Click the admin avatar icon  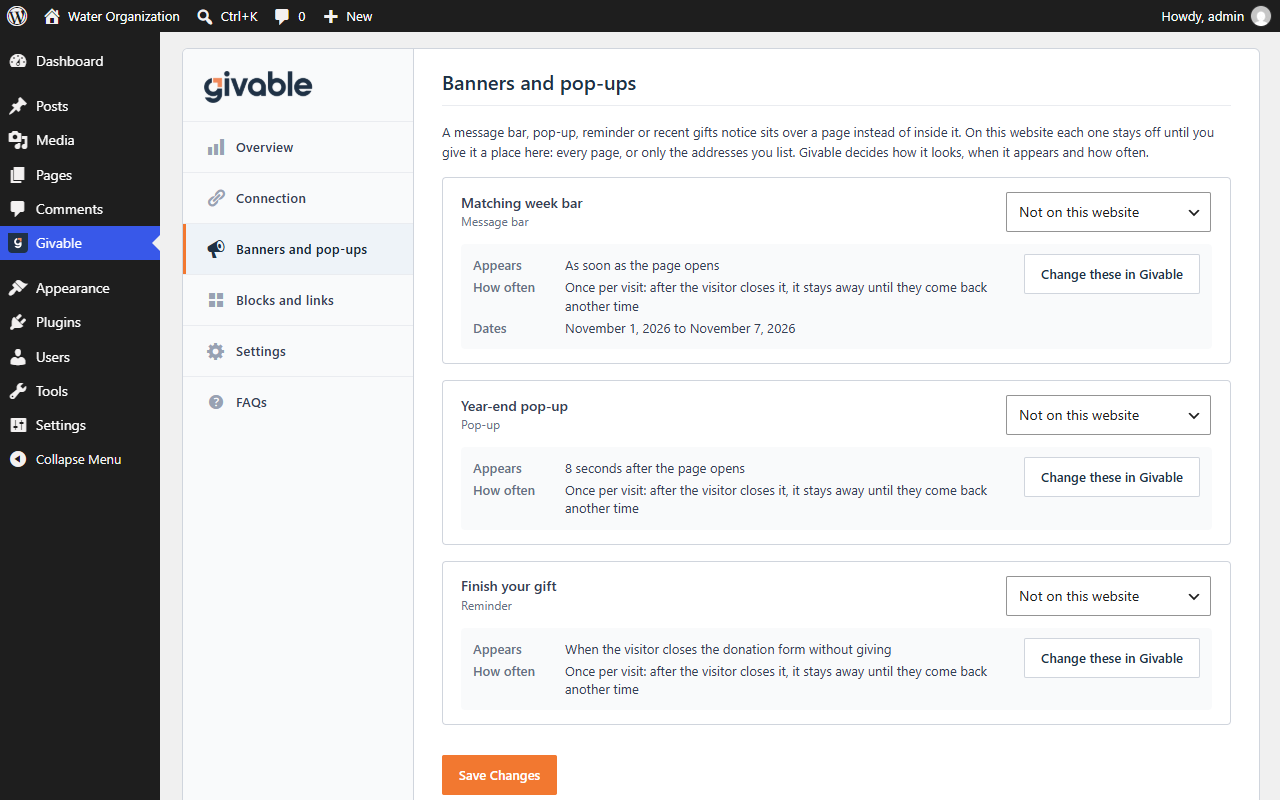(1261, 16)
